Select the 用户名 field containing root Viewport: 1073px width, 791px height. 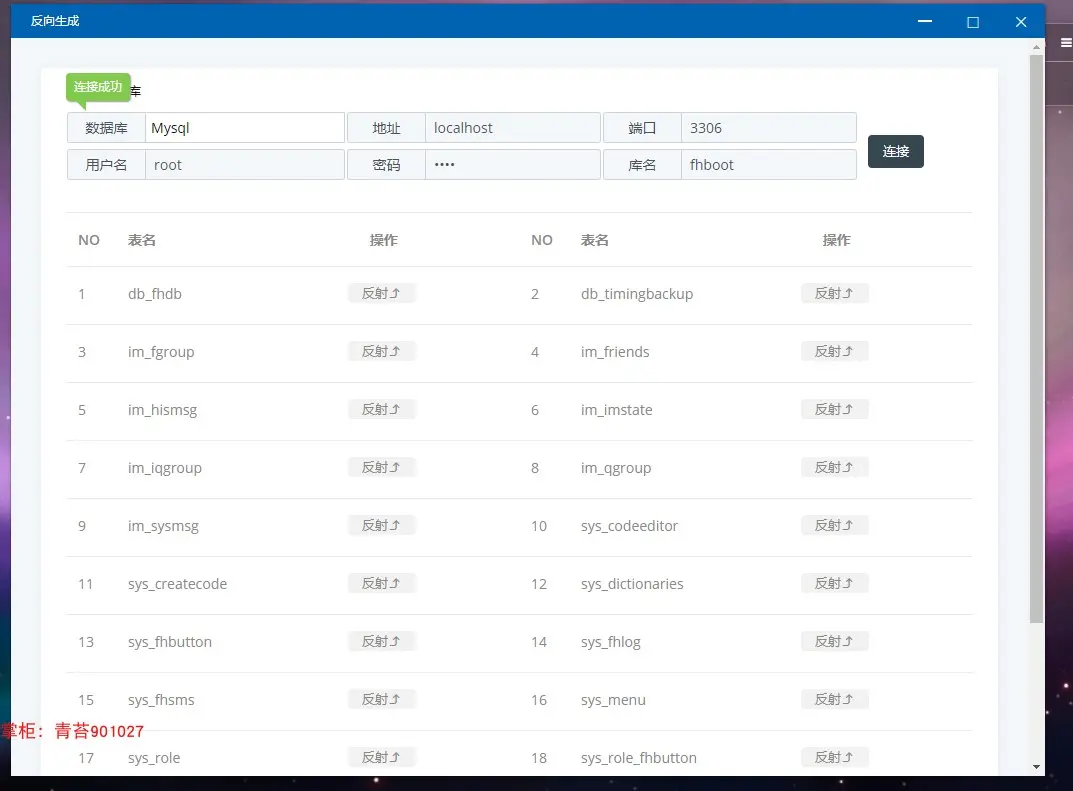point(244,165)
